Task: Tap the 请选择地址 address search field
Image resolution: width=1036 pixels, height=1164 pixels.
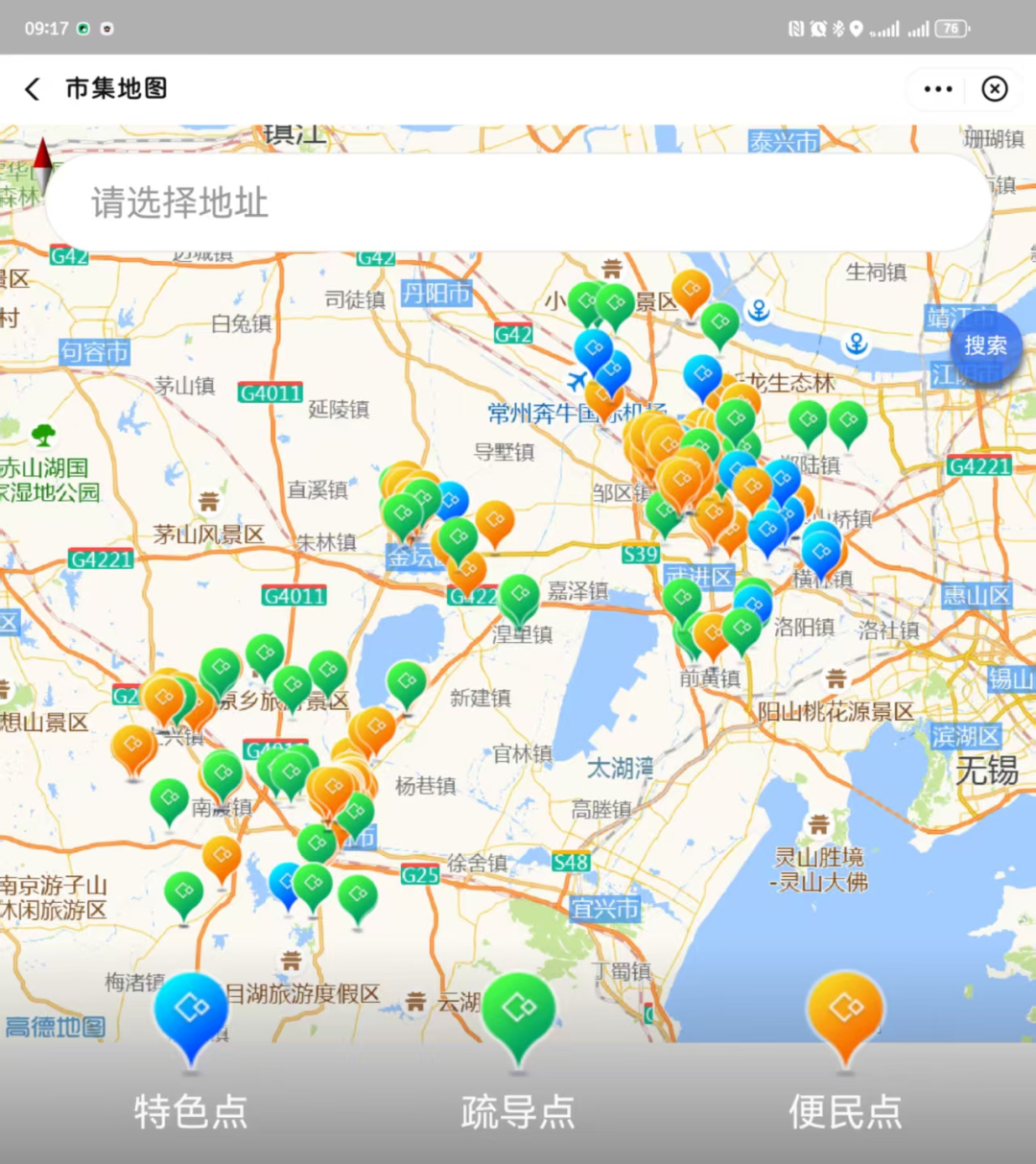Action: point(518,203)
